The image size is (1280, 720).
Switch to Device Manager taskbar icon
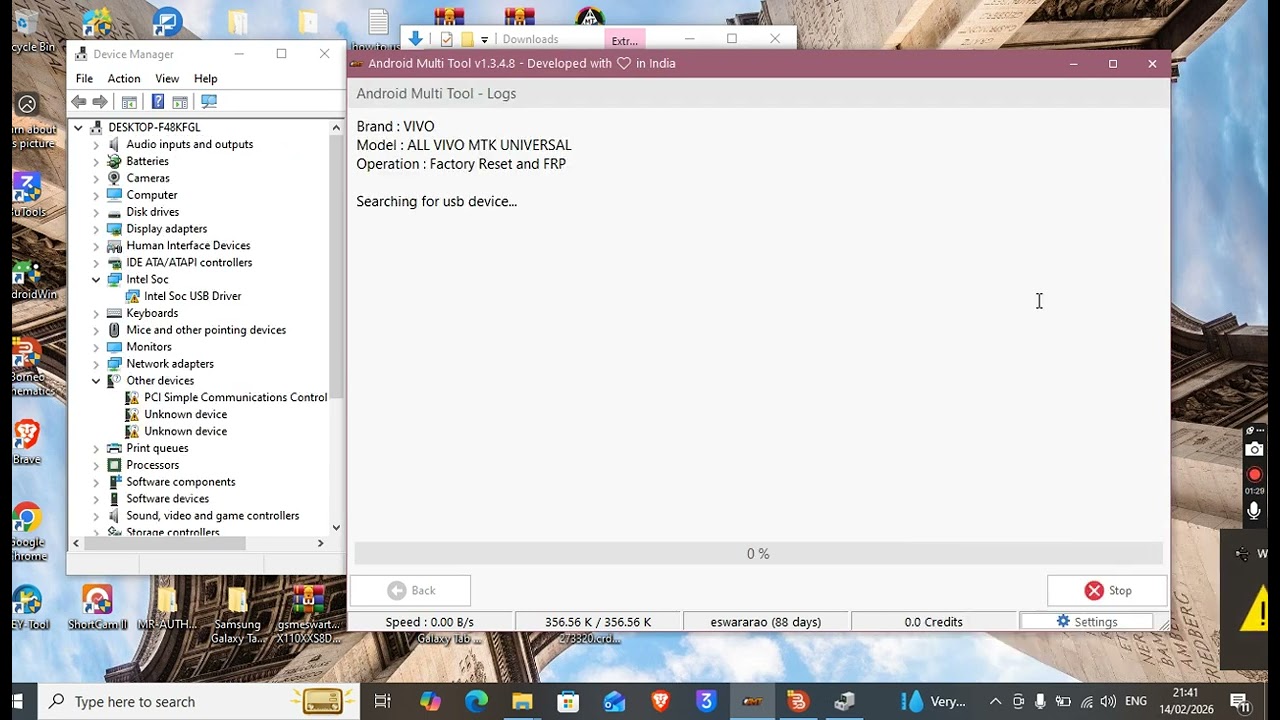[x=844, y=702]
